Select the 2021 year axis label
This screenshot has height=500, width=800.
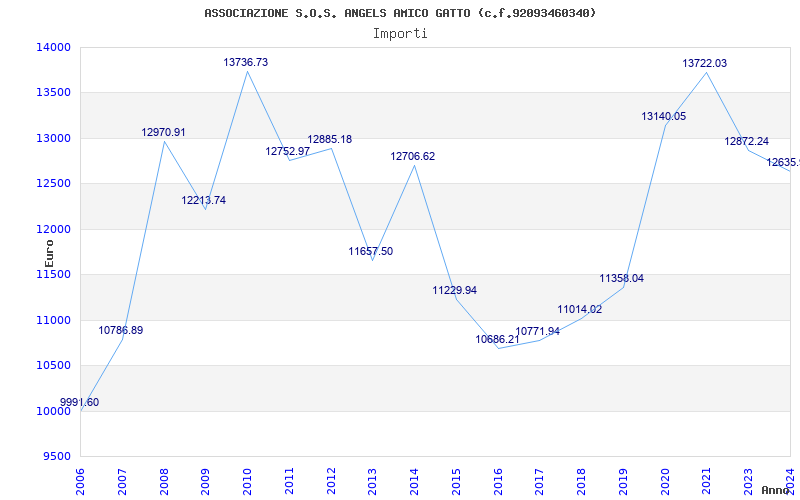click(707, 482)
